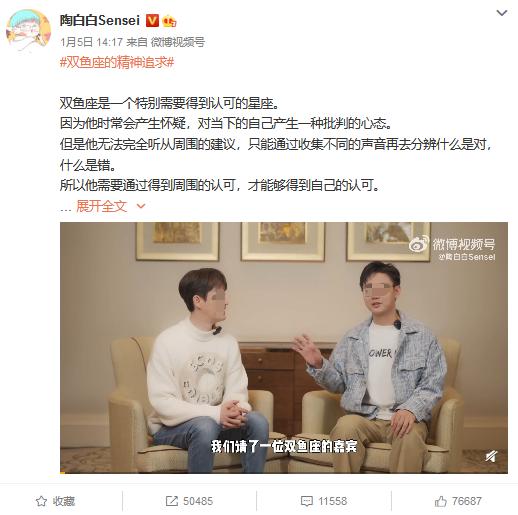This screenshot has height=515, width=518.
Task: Click the orange V verified badge
Action: (x=152, y=21)
